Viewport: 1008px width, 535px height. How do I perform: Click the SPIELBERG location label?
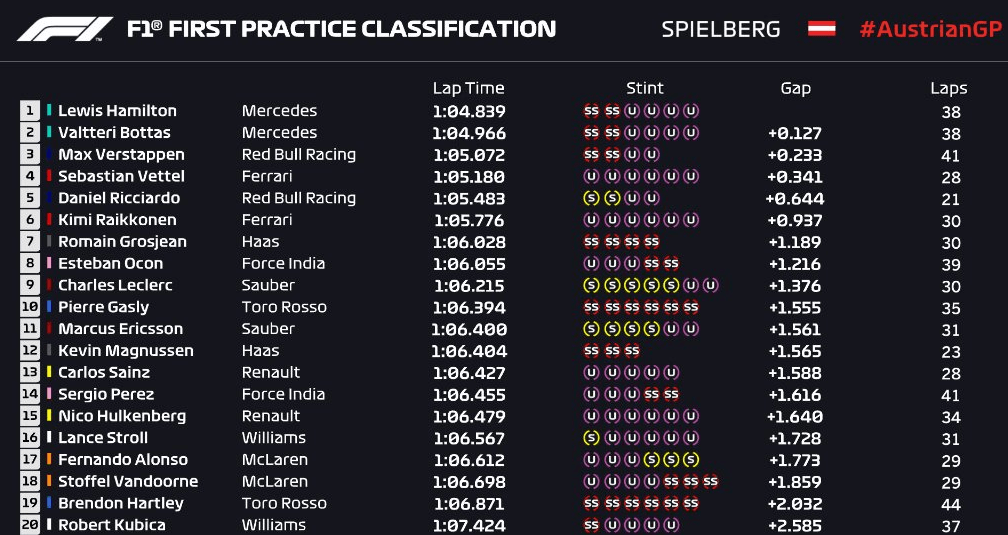721,30
